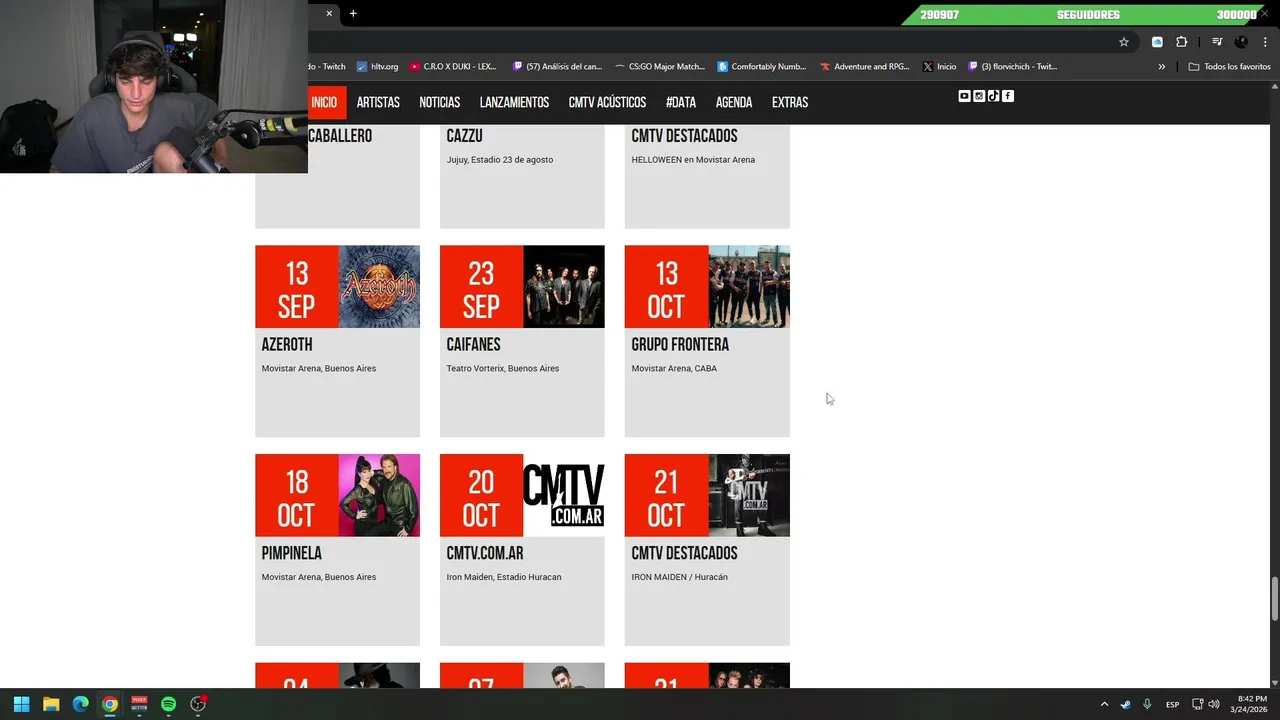Click the 23 SEP date tile

[482, 287]
